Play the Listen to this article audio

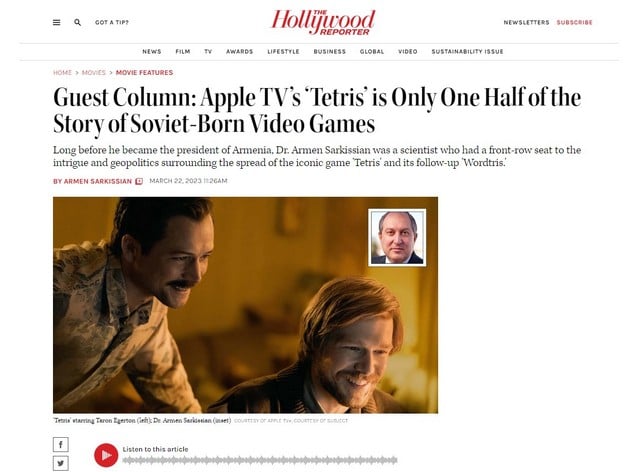(106, 455)
